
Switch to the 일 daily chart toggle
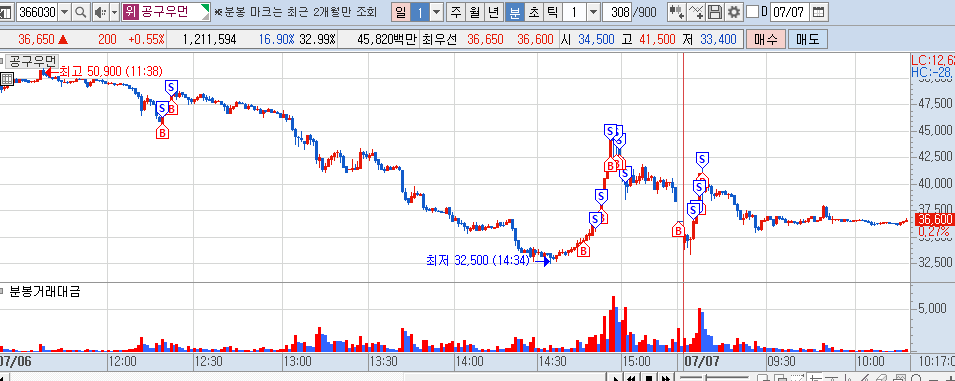coord(400,12)
